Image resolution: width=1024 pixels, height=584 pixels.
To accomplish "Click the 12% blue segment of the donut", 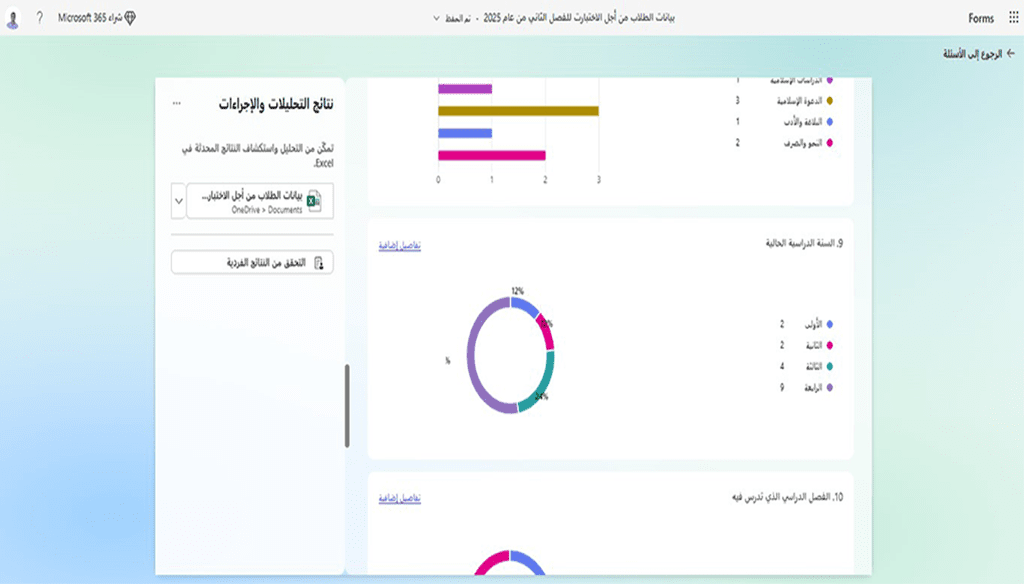I will [x=524, y=306].
